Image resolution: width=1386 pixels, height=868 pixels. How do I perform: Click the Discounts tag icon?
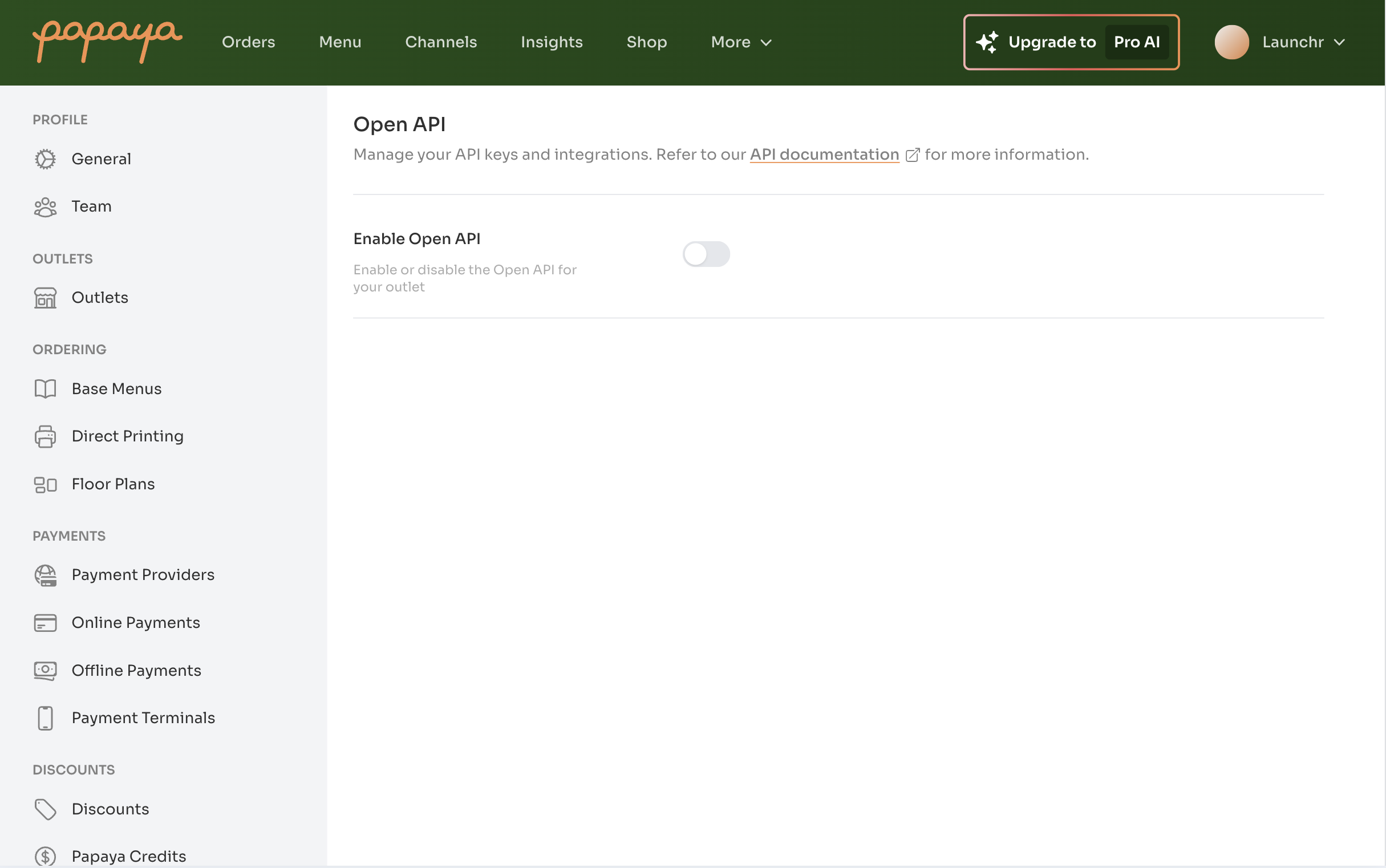[x=45, y=809]
